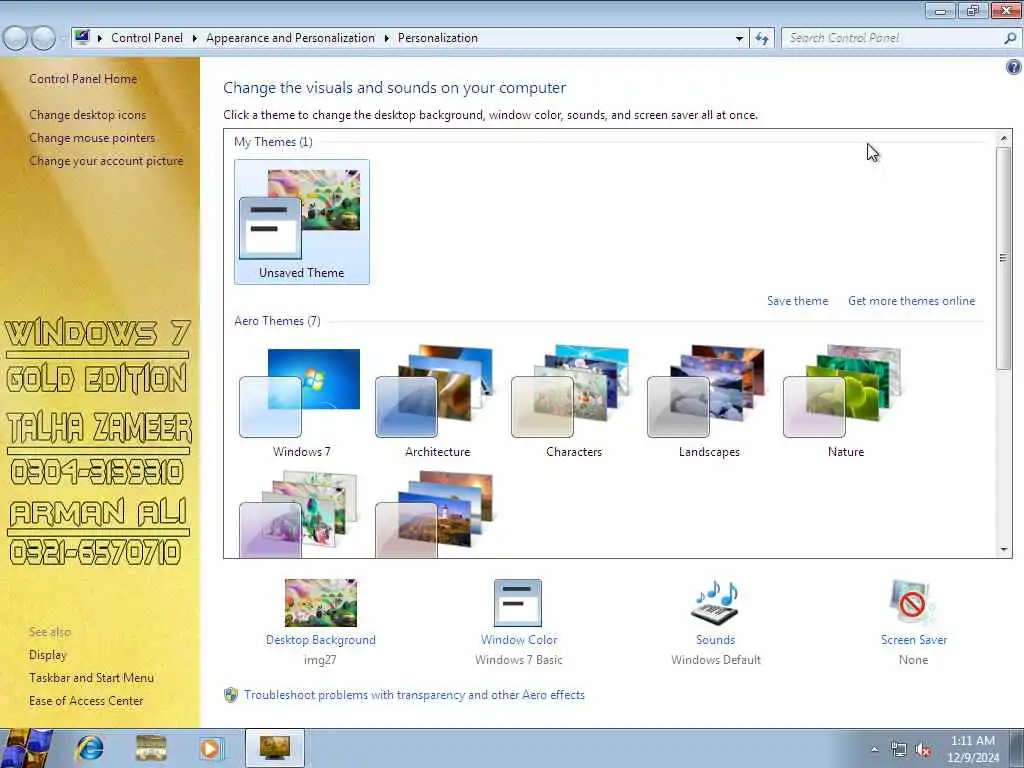
Task: Click the Refresh button in address bar
Action: coord(761,39)
